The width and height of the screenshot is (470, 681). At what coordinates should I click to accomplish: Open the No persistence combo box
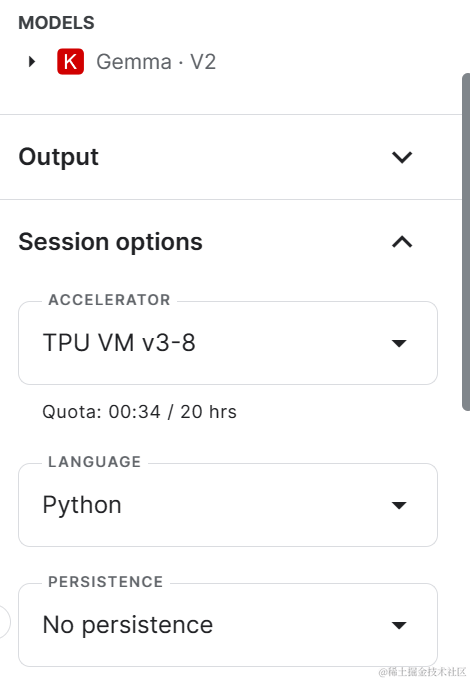tap(228, 625)
